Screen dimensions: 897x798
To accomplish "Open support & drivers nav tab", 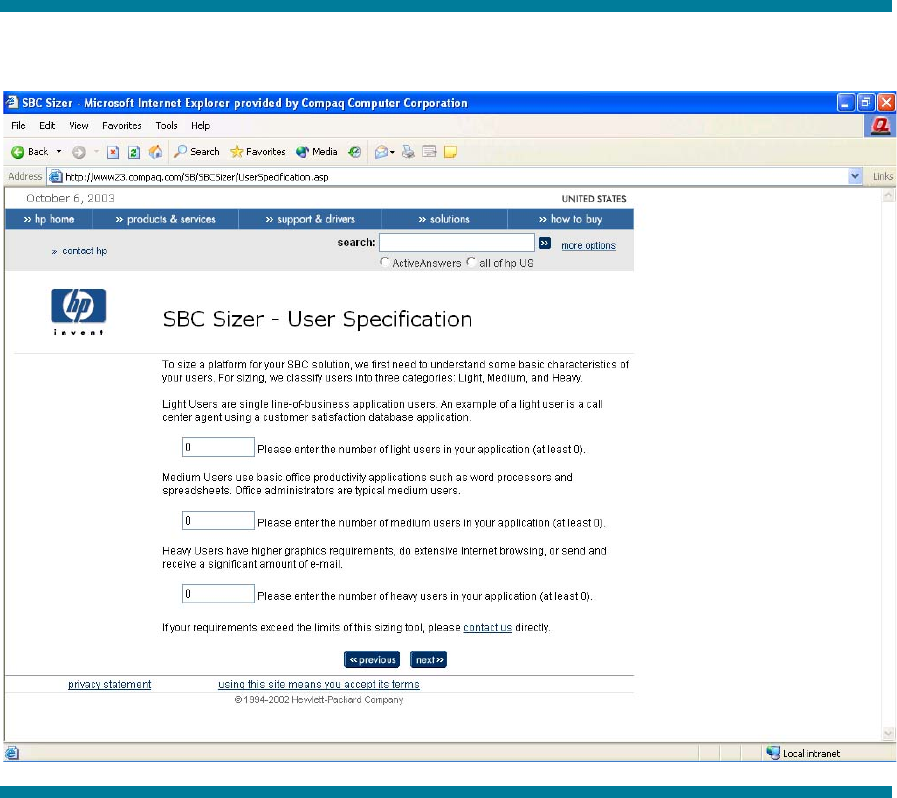I will tap(310, 219).
